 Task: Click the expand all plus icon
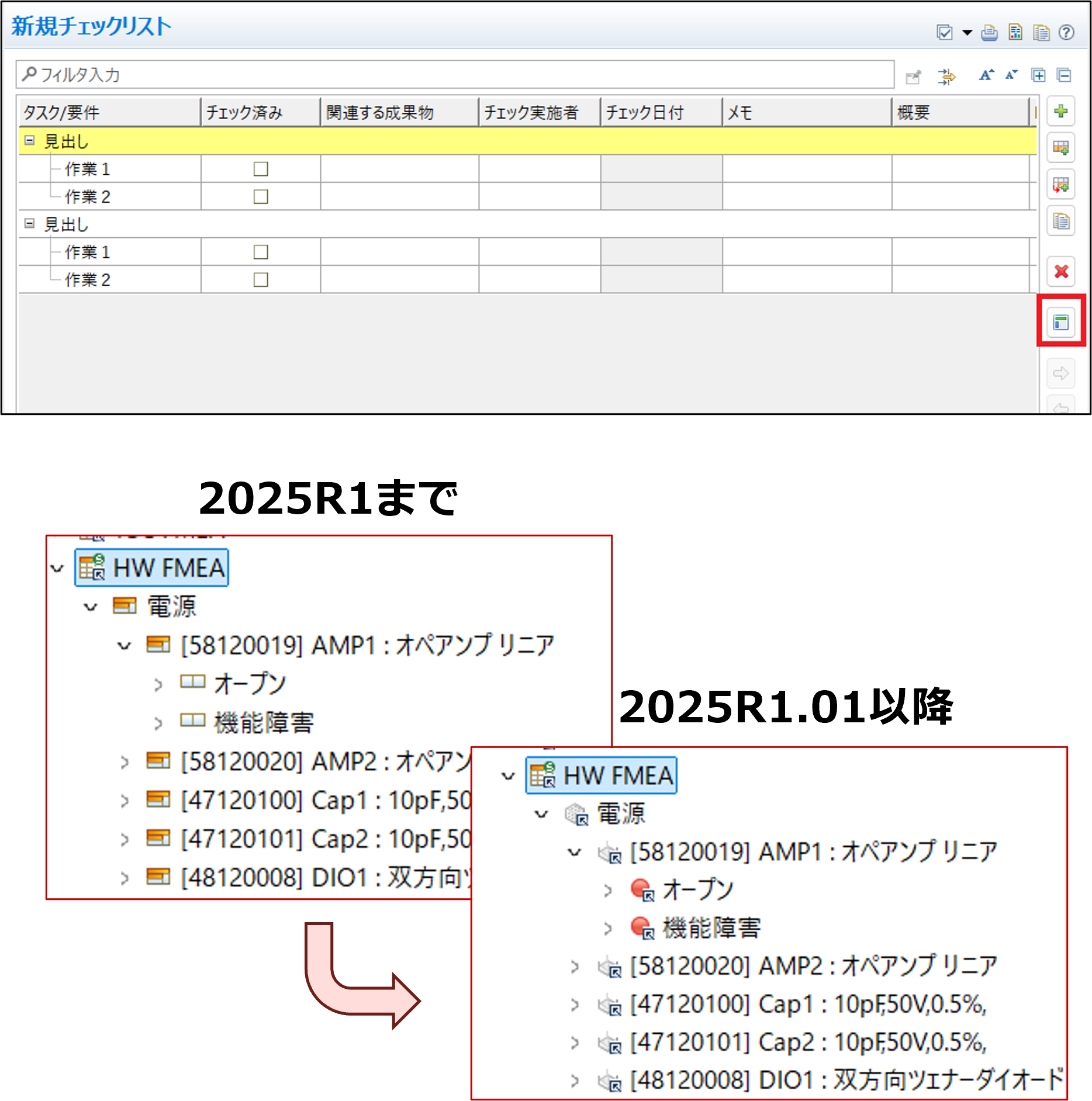pyautogui.click(x=1038, y=75)
